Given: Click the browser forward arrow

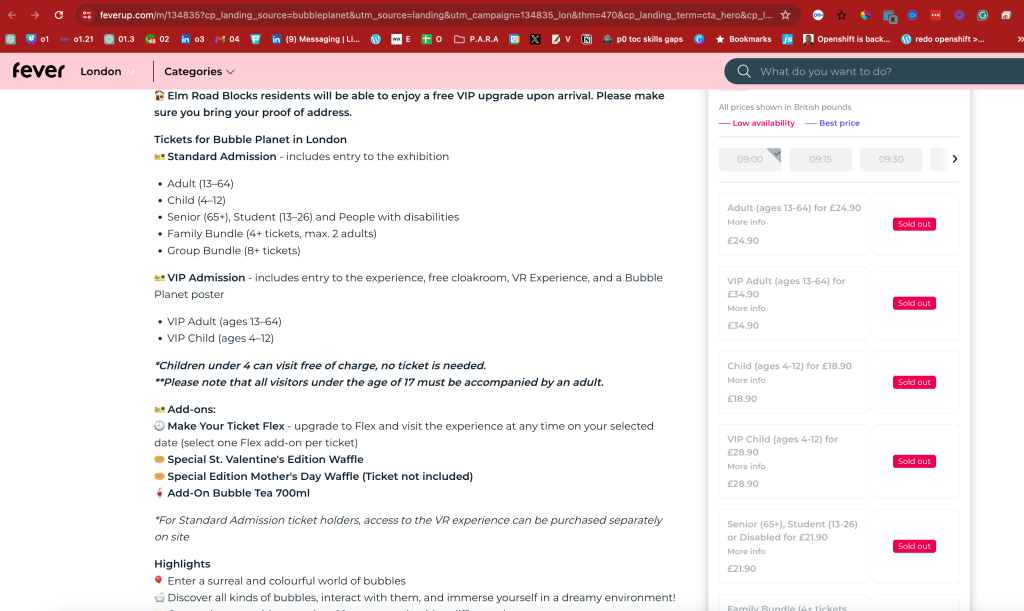Looking at the screenshot, I should point(35,14).
